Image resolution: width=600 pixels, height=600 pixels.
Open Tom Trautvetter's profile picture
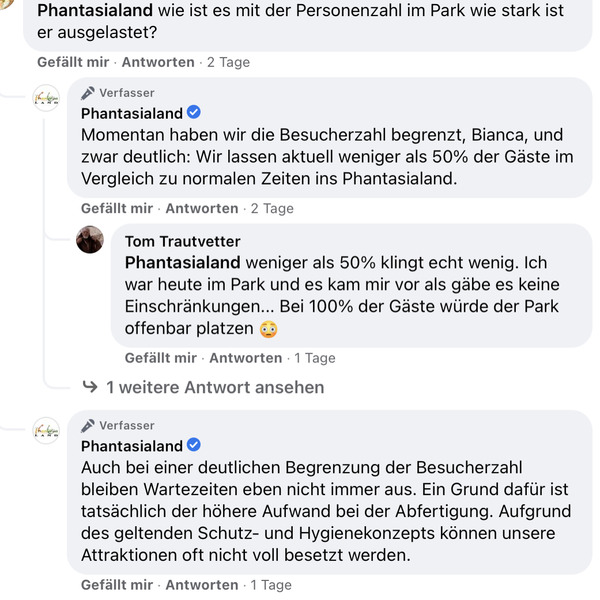[90, 240]
